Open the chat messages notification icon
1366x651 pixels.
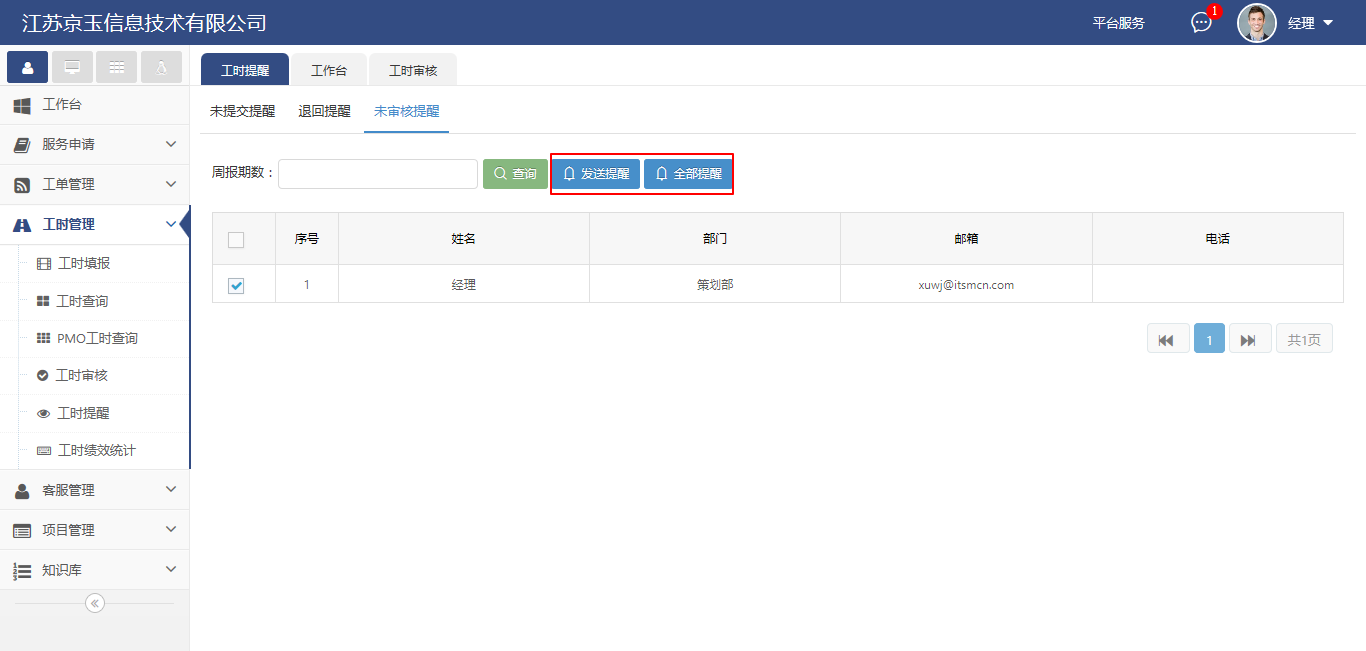[1201, 23]
